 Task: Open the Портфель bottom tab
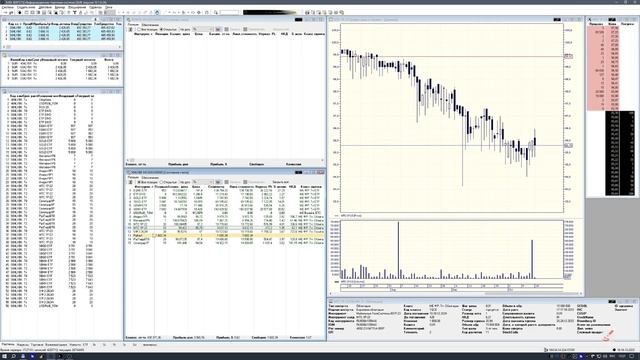[8, 344]
